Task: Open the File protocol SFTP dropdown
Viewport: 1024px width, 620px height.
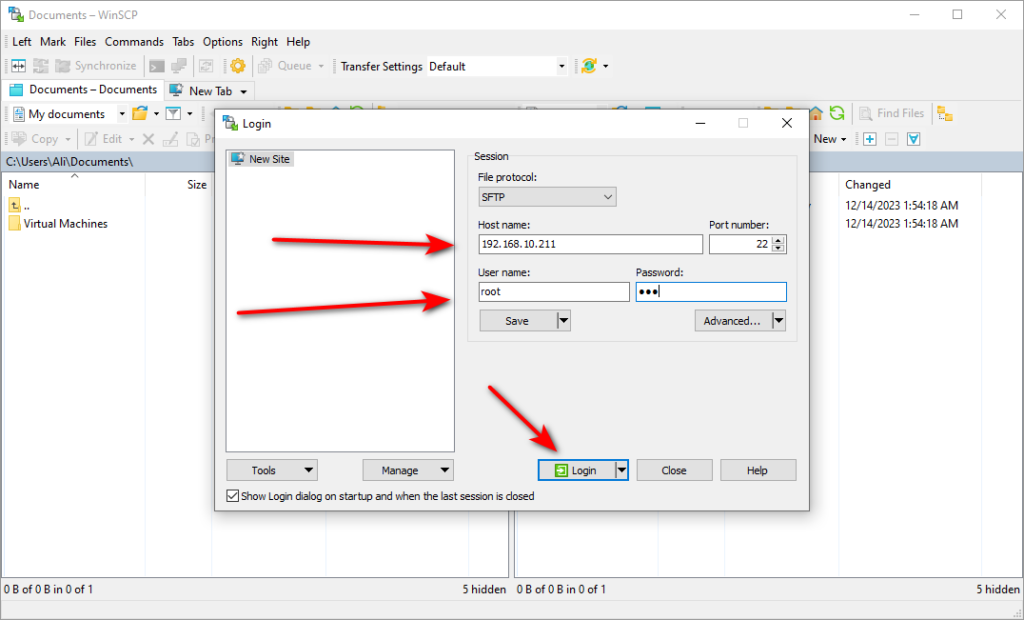Action: tap(547, 197)
